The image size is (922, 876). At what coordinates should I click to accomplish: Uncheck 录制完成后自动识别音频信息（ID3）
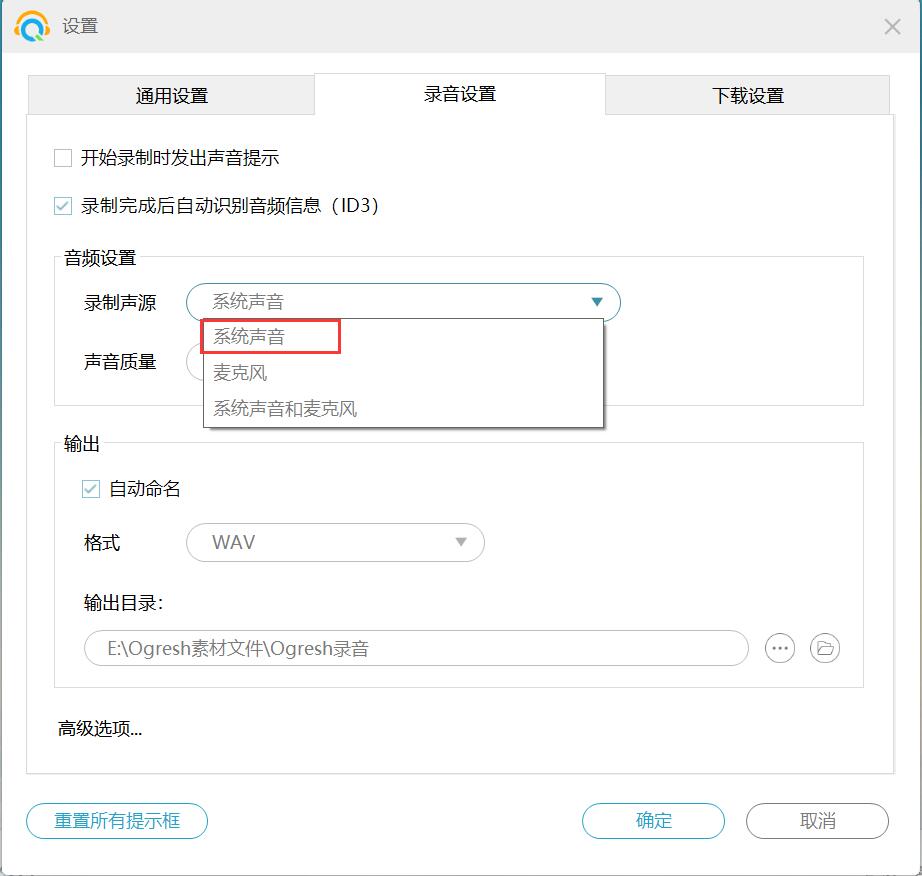point(63,206)
